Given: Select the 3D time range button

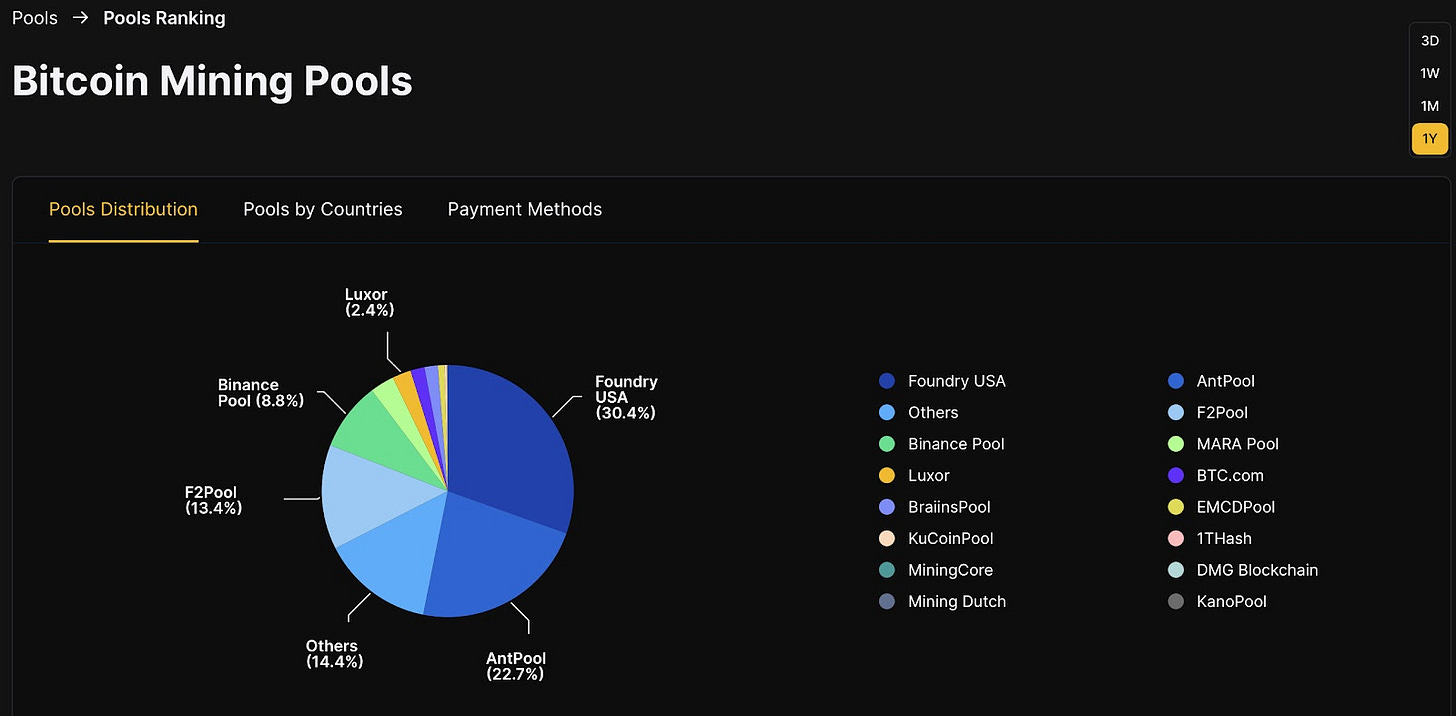Looking at the screenshot, I should tap(1430, 41).
